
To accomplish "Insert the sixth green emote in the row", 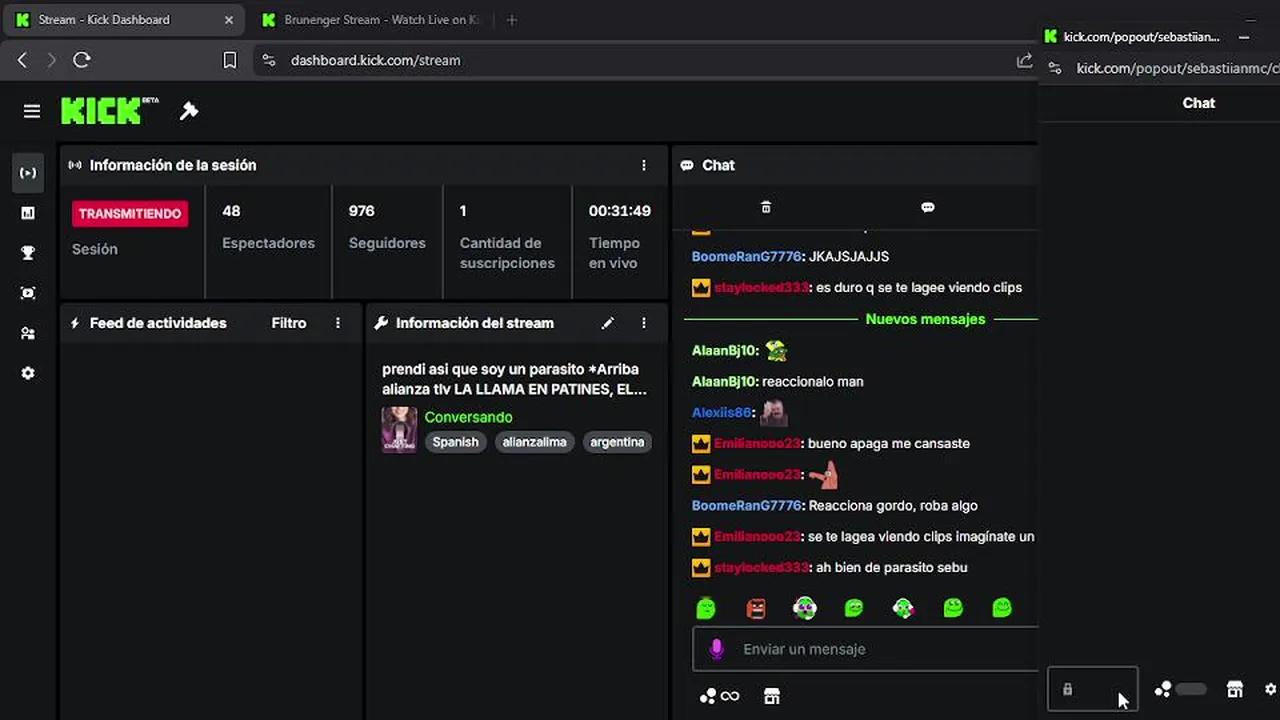I will [x=953, y=607].
